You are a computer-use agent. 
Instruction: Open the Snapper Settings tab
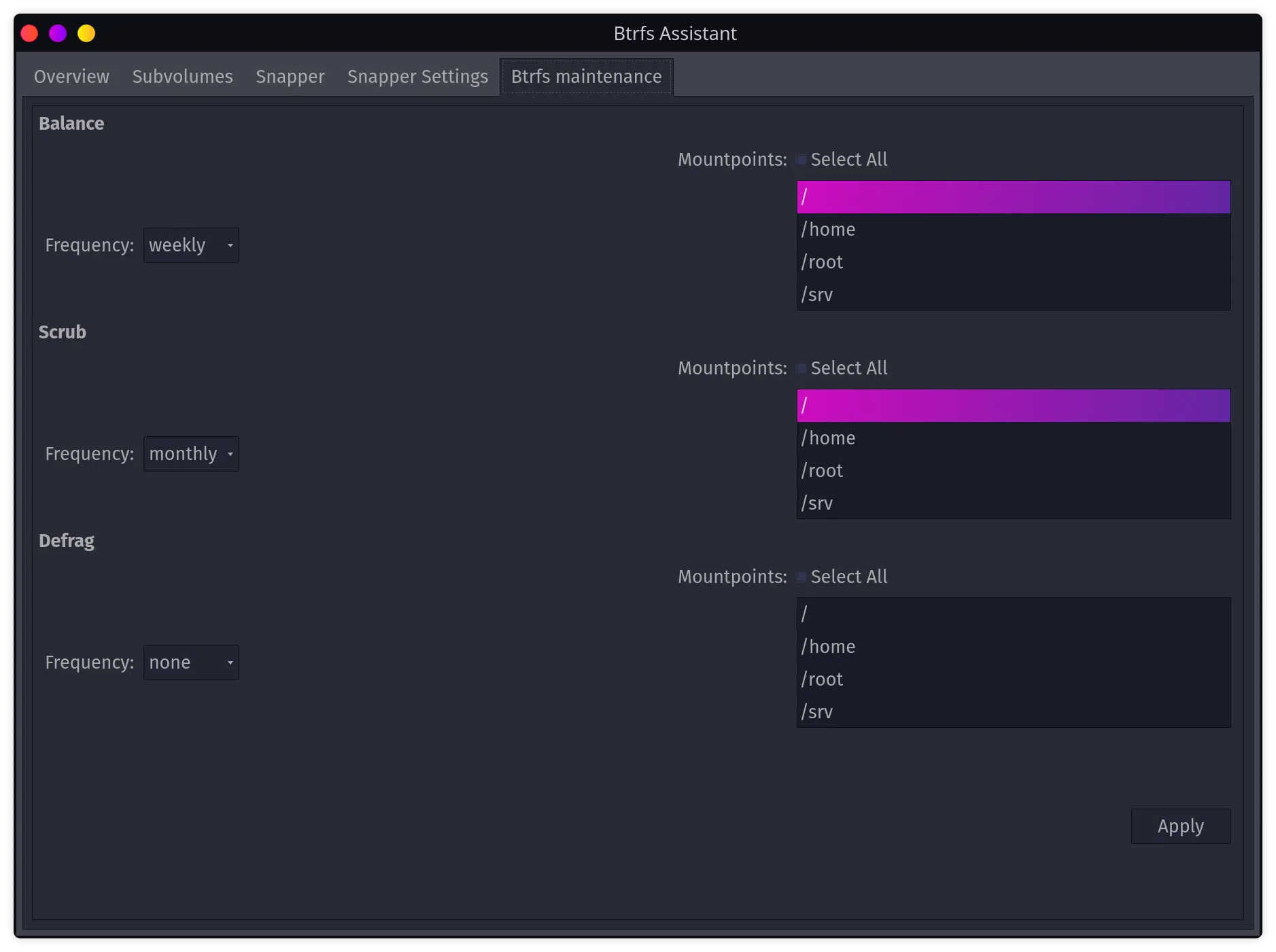point(417,77)
